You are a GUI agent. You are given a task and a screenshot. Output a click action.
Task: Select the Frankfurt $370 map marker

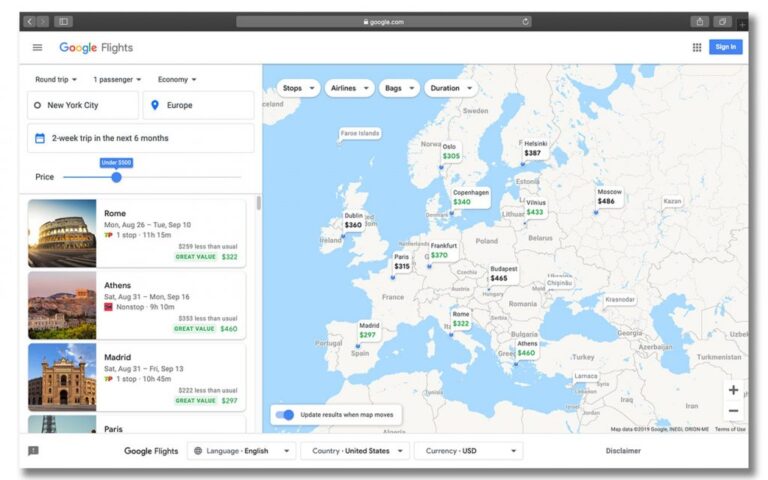[x=443, y=250]
